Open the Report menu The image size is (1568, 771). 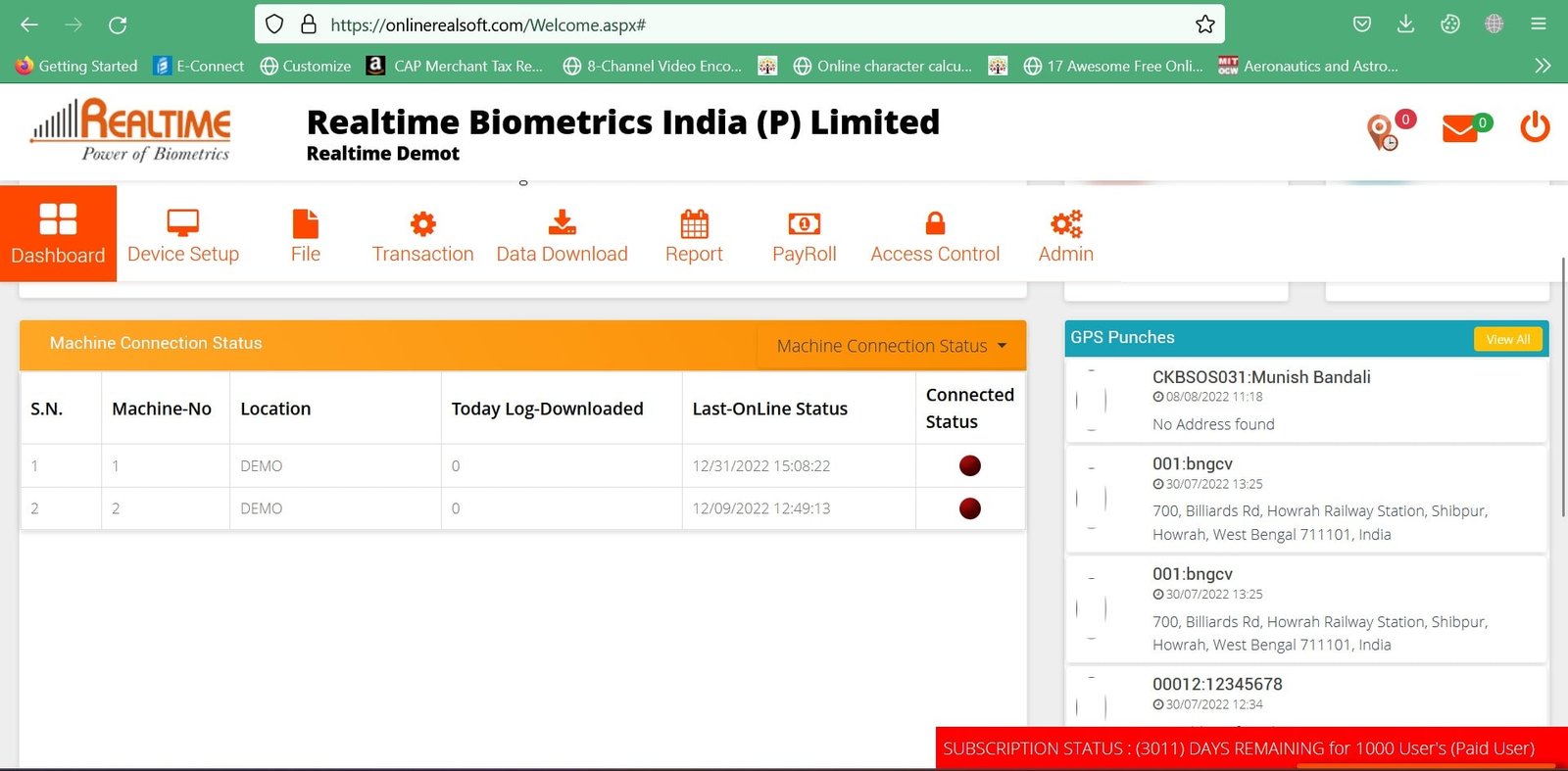click(x=694, y=235)
